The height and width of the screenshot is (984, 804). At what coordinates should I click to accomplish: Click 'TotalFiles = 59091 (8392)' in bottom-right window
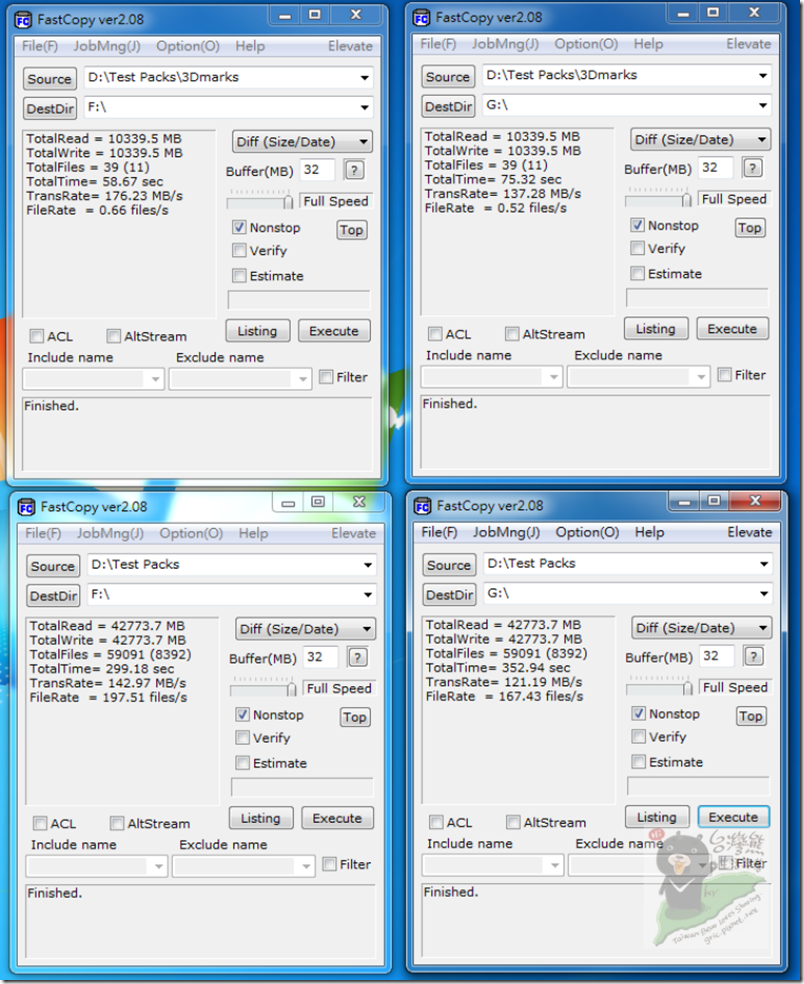pyautogui.click(x=507, y=653)
